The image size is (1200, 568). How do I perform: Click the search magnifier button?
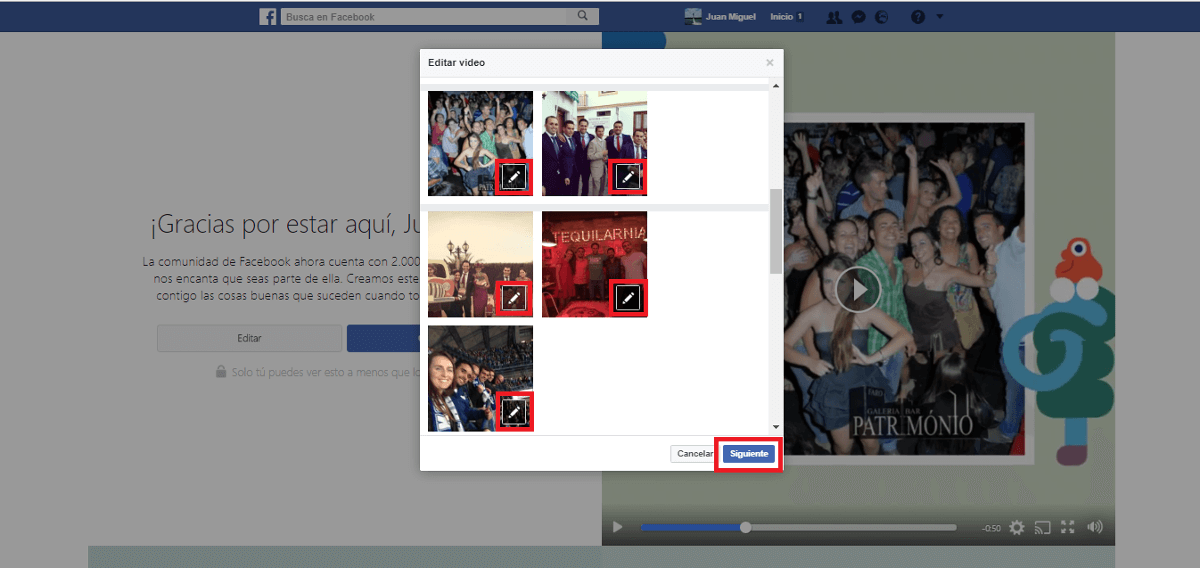tap(583, 16)
